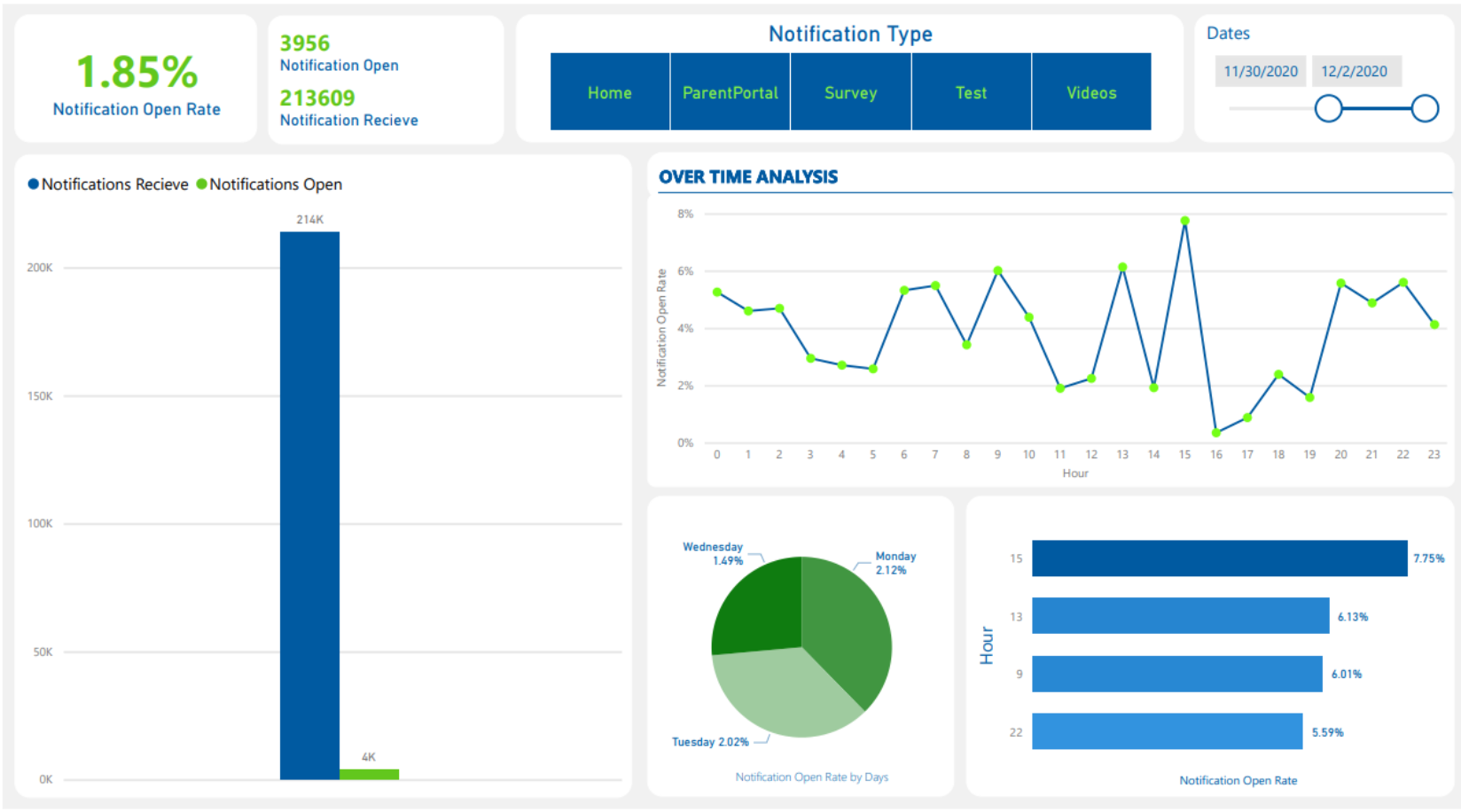Screen dimensions: 1461x812
Task: Click the hour 22 bar showing 5.59%
Action: (x=1168, y=731)
